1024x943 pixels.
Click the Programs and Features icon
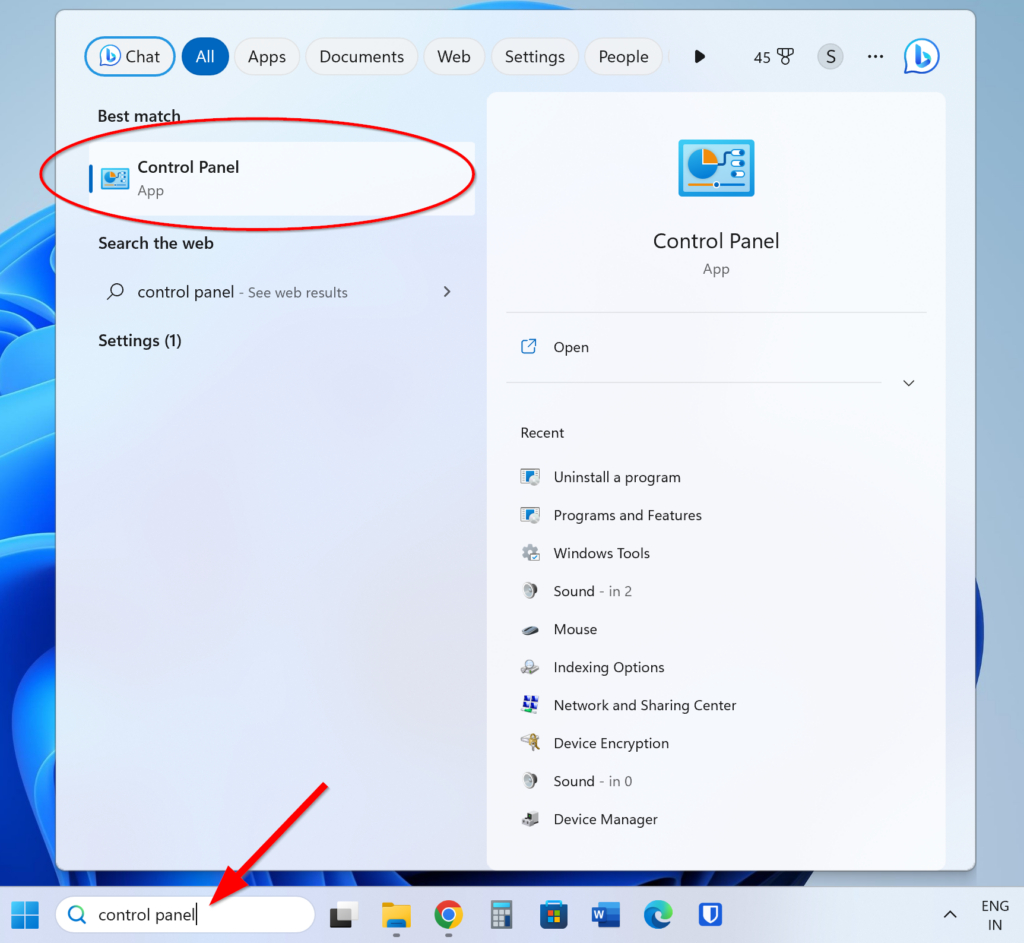pyautogui.click(x=530, y=515)
